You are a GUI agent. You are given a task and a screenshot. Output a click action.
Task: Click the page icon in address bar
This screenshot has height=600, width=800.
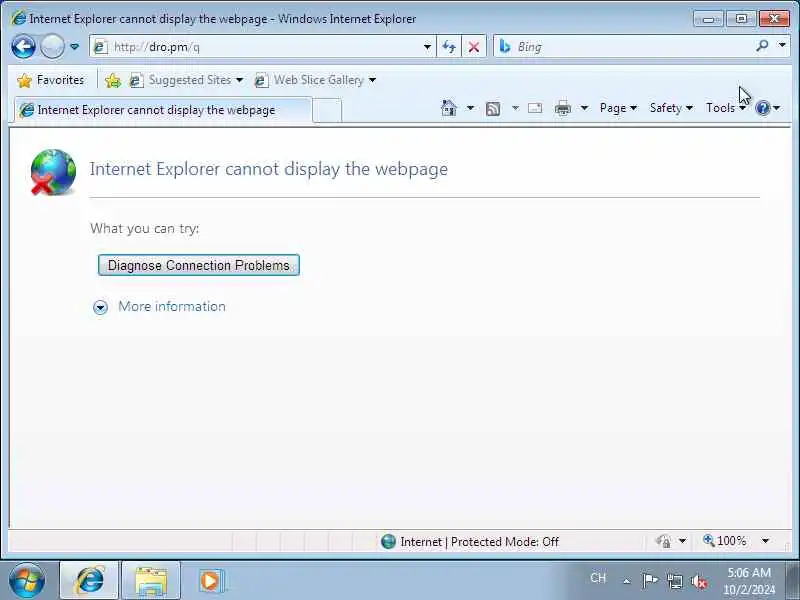click(x=101, y=47)
